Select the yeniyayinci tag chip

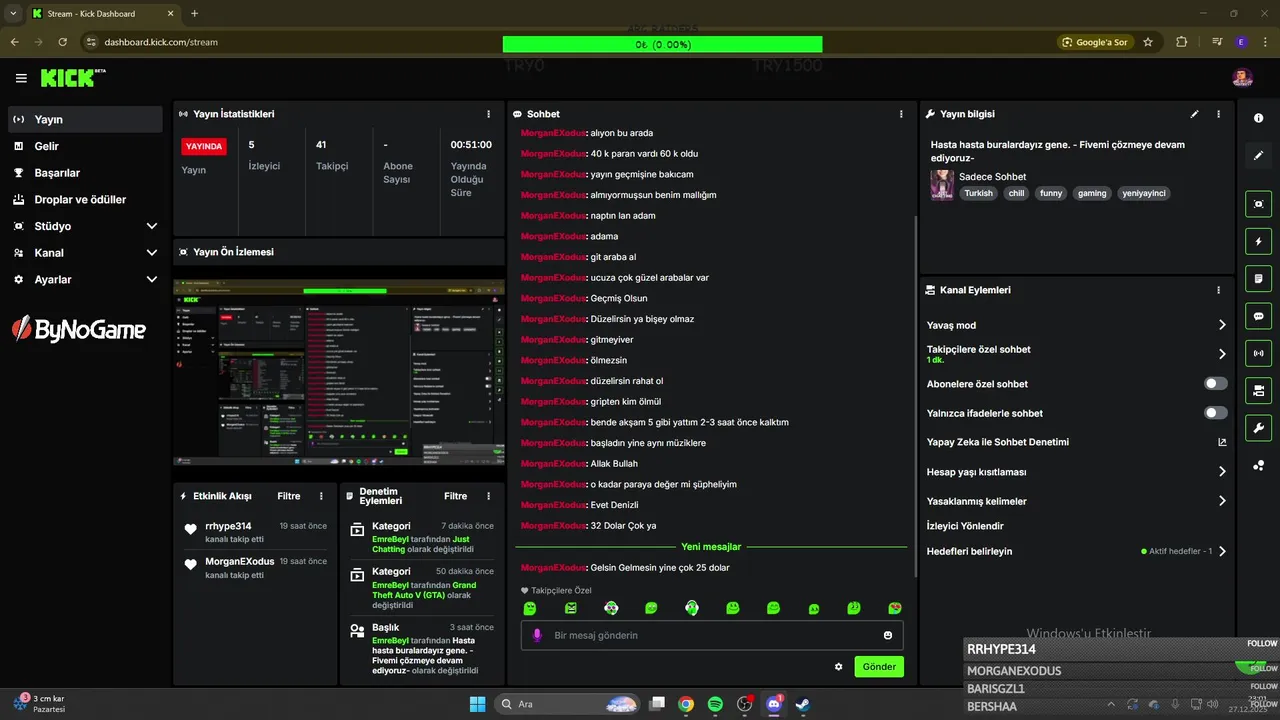pyautogui.click(x=1143, y=193)
